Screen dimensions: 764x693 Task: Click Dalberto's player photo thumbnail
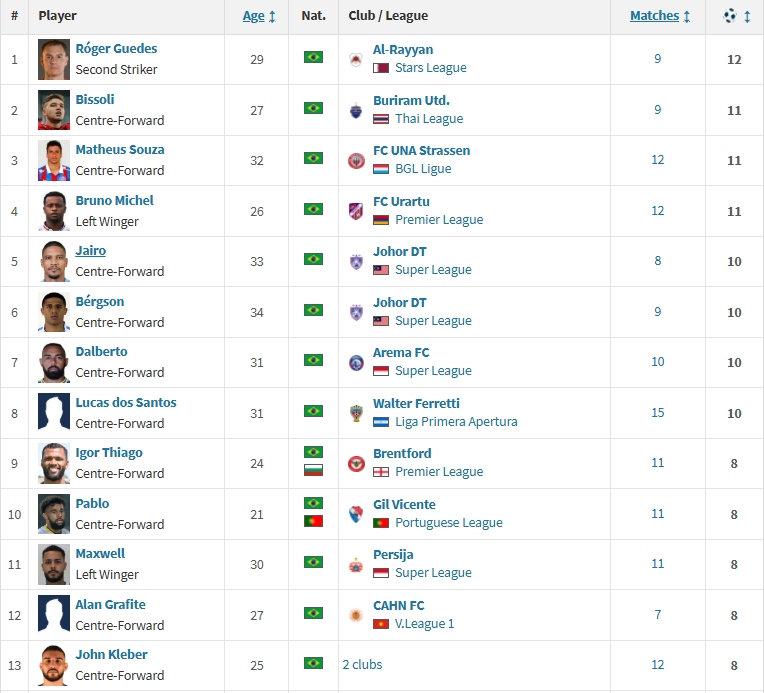coord(54,362)
